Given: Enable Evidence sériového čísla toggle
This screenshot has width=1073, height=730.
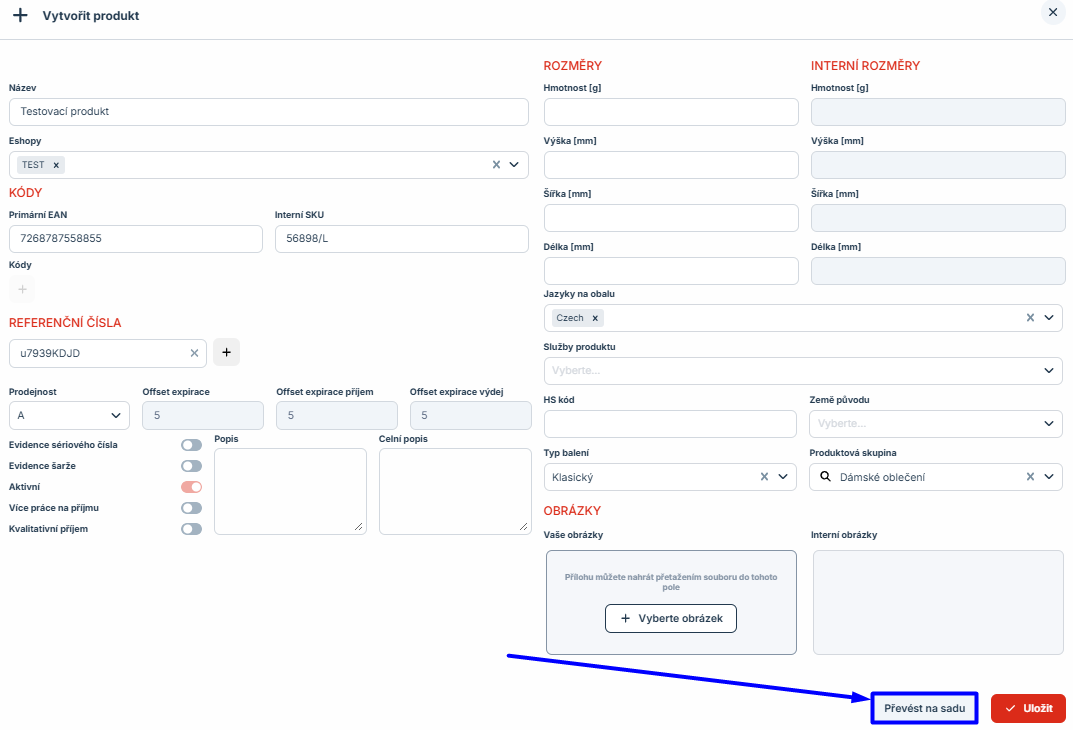Looking at the screenshot, I should pyautogui.click(x=191, y=445).
